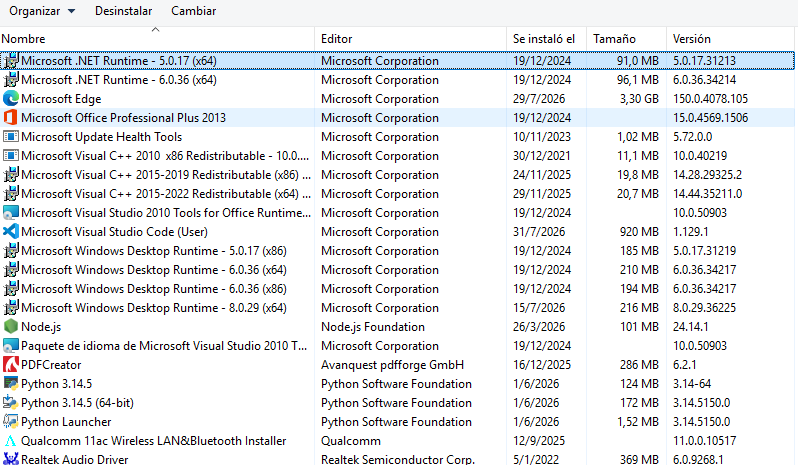The image size is (798, 465).
Task: Click the install date 15/7/2026
Action: pyautogui.click(x=539, y=308)
